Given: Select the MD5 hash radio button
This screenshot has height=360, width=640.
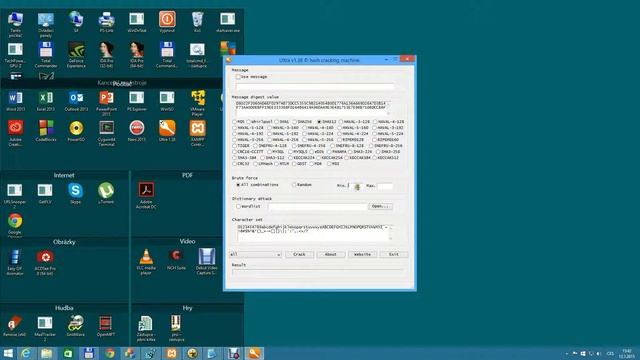Looking at the screenshot, I should [234, 122].
